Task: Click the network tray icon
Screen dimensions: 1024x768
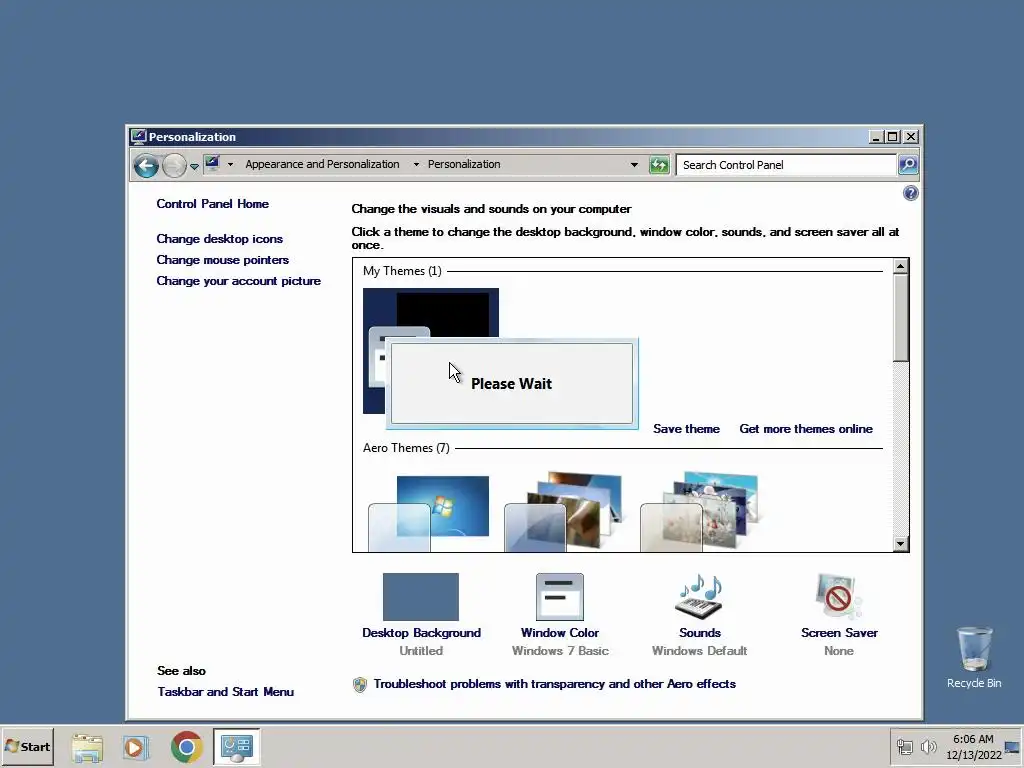Action: 905,746
